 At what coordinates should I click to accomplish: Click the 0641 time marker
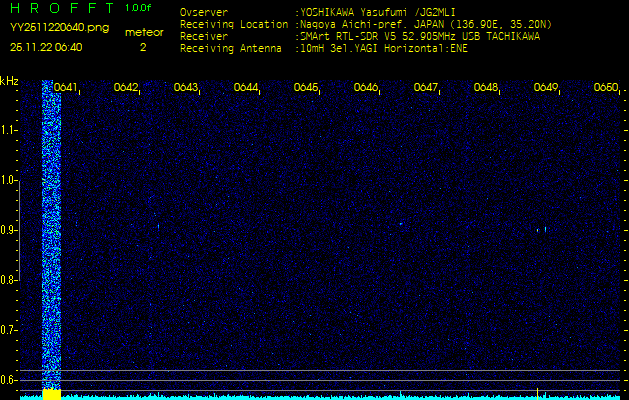66,88
